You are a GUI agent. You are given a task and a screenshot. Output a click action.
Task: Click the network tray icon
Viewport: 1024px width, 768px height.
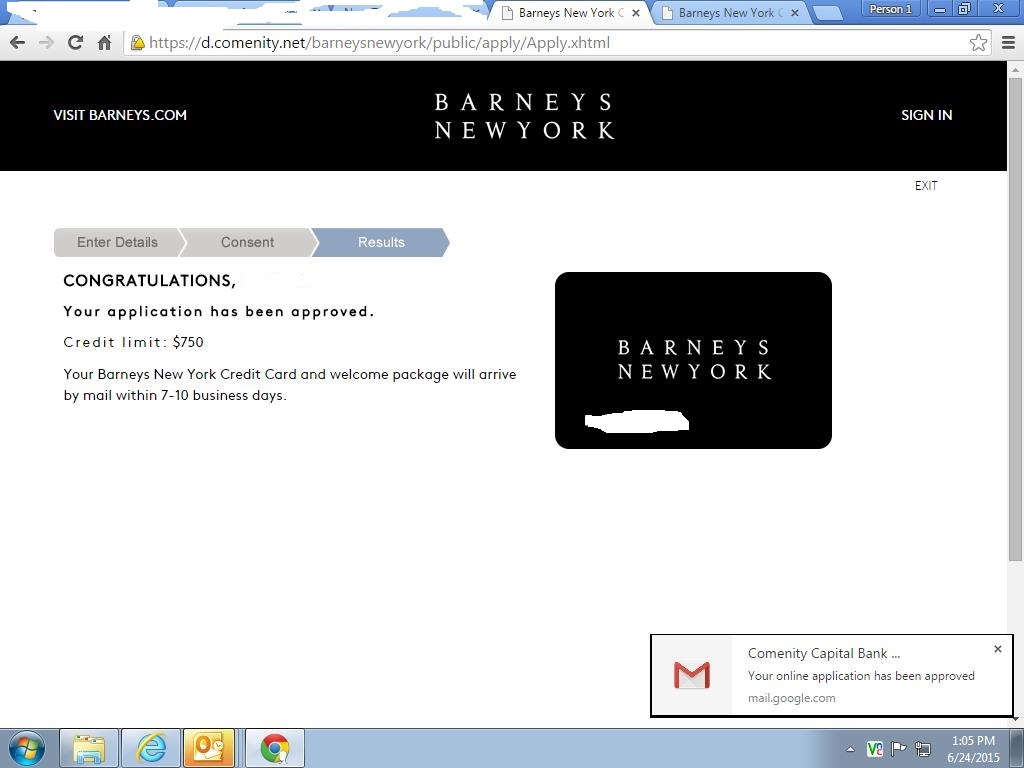point(923,749)
